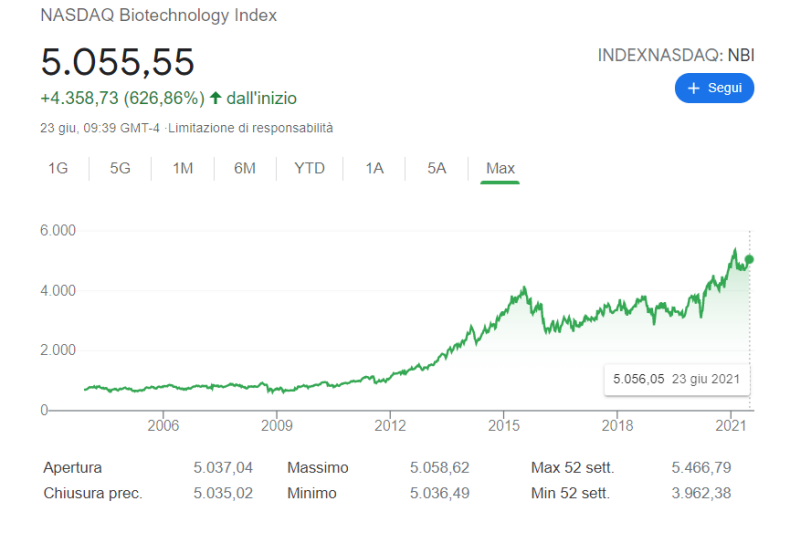
Task: Click the green chart endpoint dot
Action: [x=749, y=260]
